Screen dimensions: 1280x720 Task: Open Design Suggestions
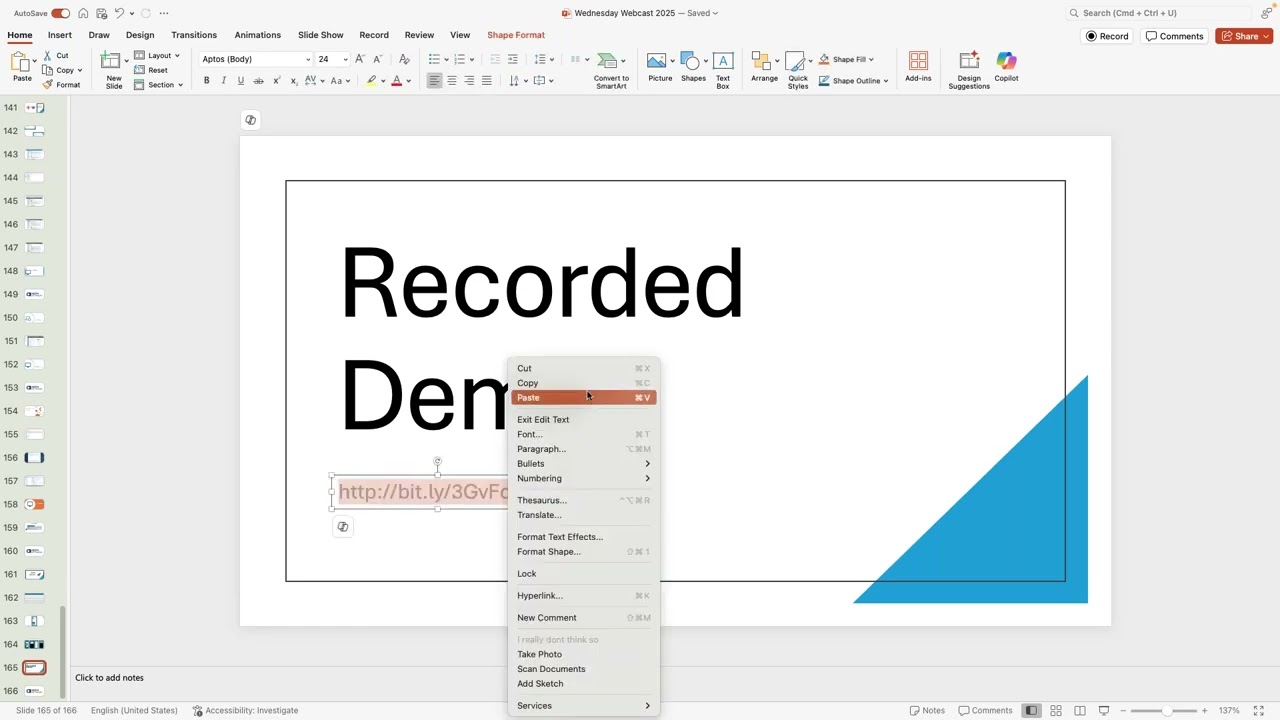969,69
